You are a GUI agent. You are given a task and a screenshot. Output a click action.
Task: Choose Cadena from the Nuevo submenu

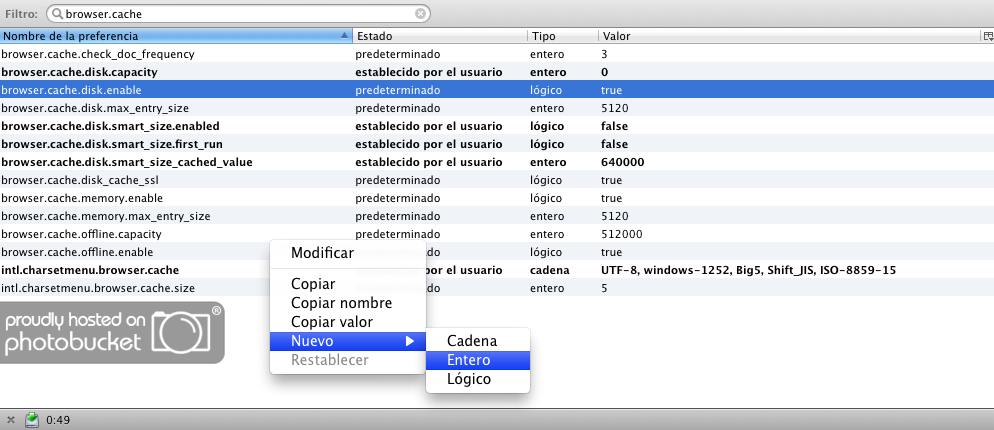471,341
